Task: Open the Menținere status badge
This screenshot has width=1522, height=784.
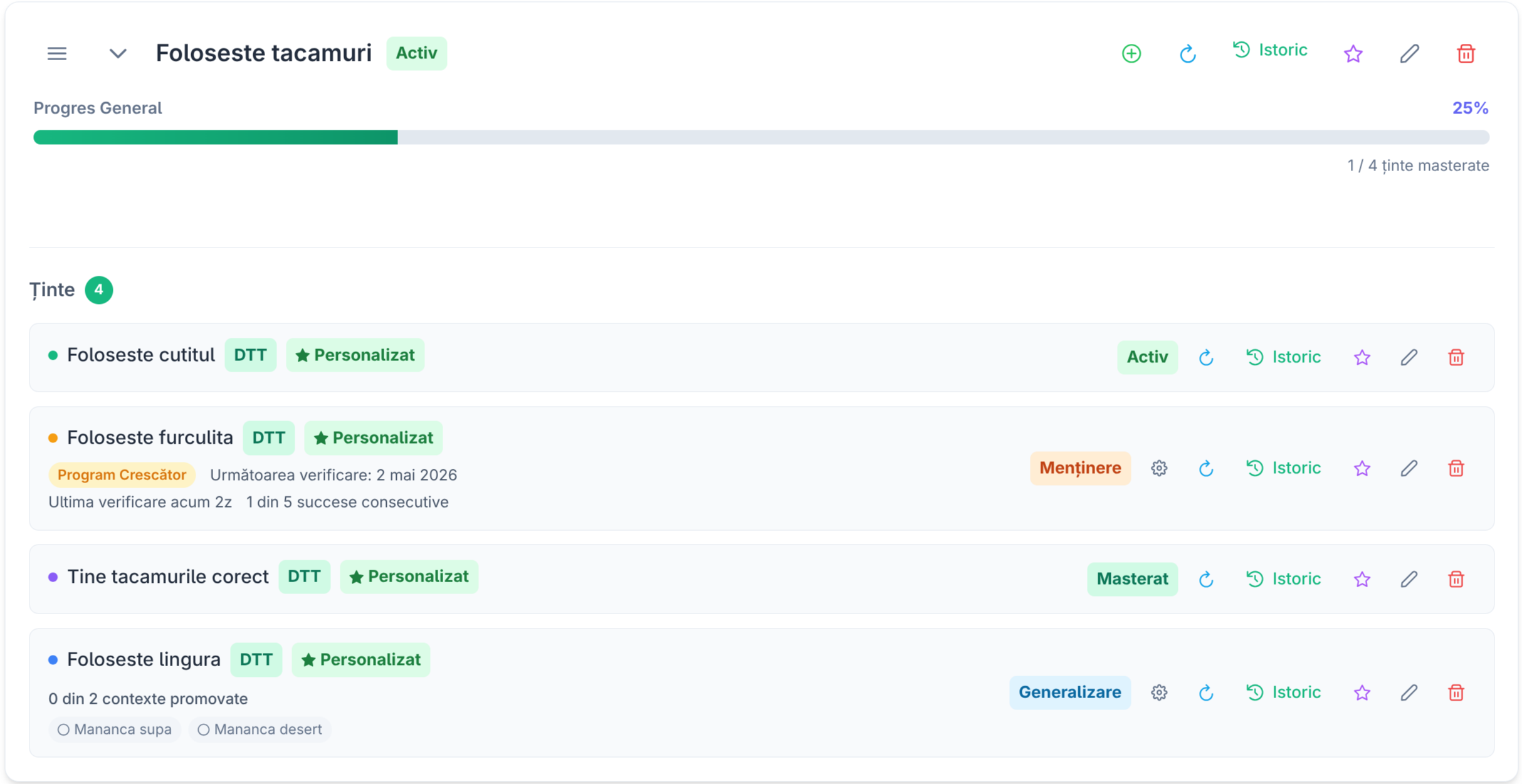Action: tap(1079, 468)
